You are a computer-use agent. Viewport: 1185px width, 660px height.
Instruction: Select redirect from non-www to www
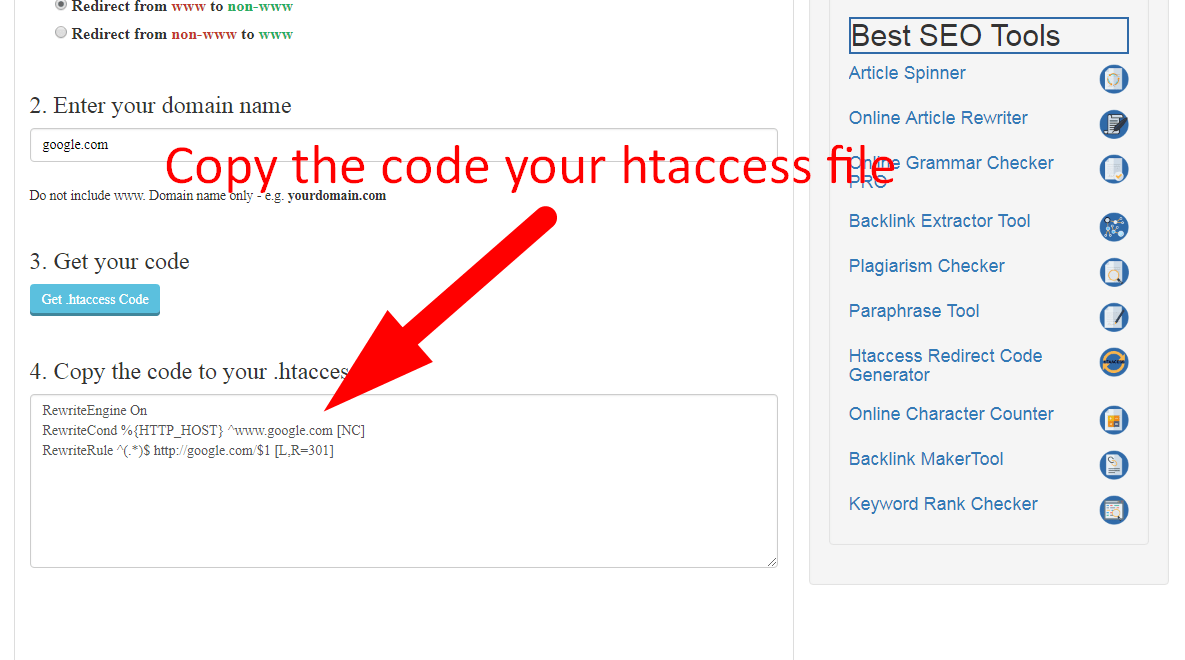[x=60, y=32]
